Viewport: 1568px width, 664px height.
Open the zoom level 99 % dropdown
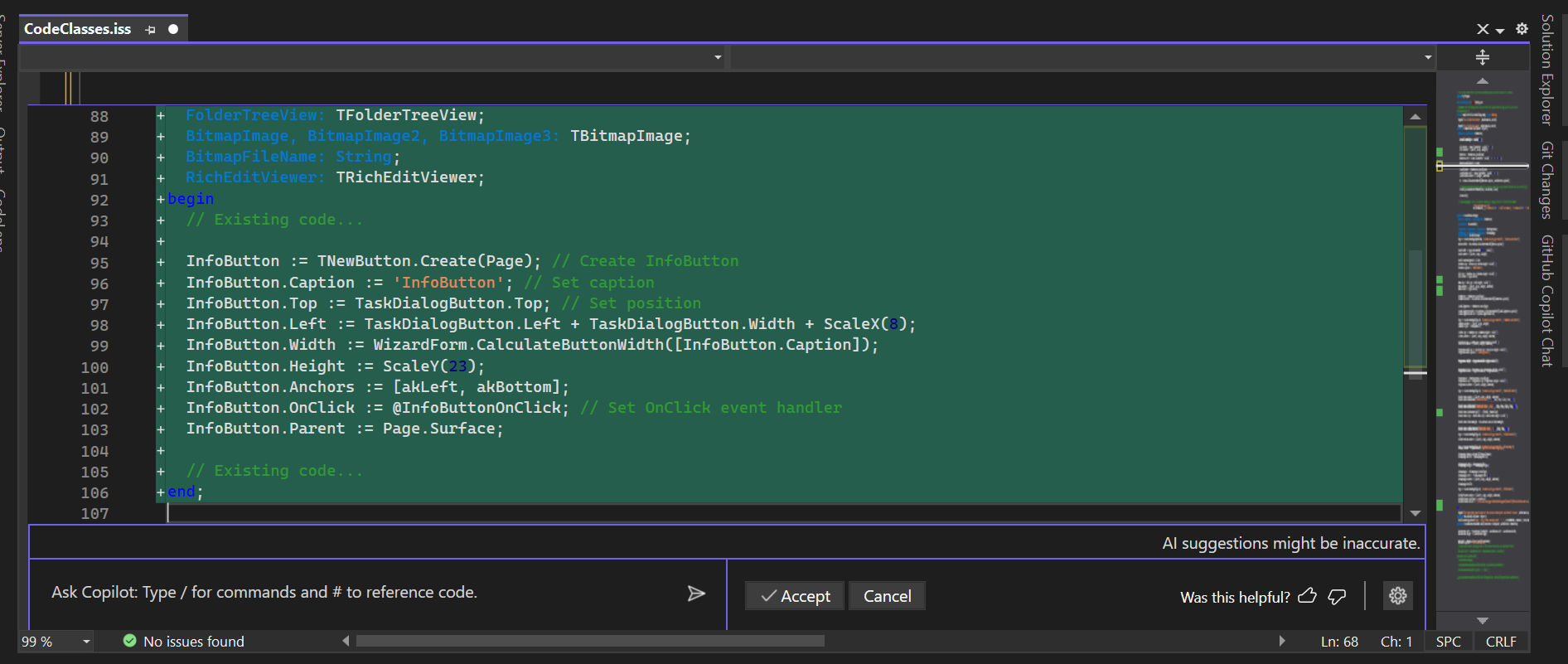click(x=86, y=642)
